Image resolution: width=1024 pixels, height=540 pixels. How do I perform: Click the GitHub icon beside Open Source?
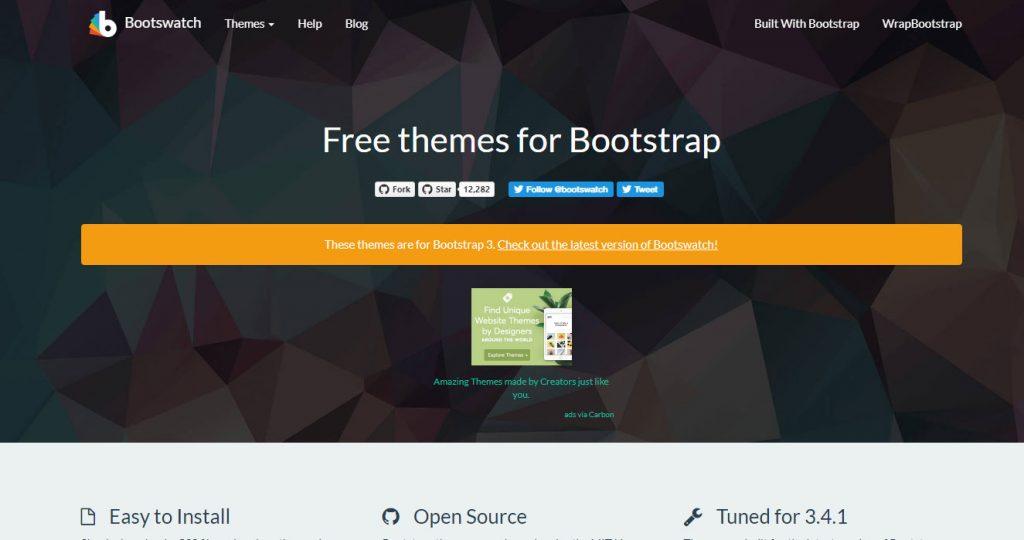[391, 516]
